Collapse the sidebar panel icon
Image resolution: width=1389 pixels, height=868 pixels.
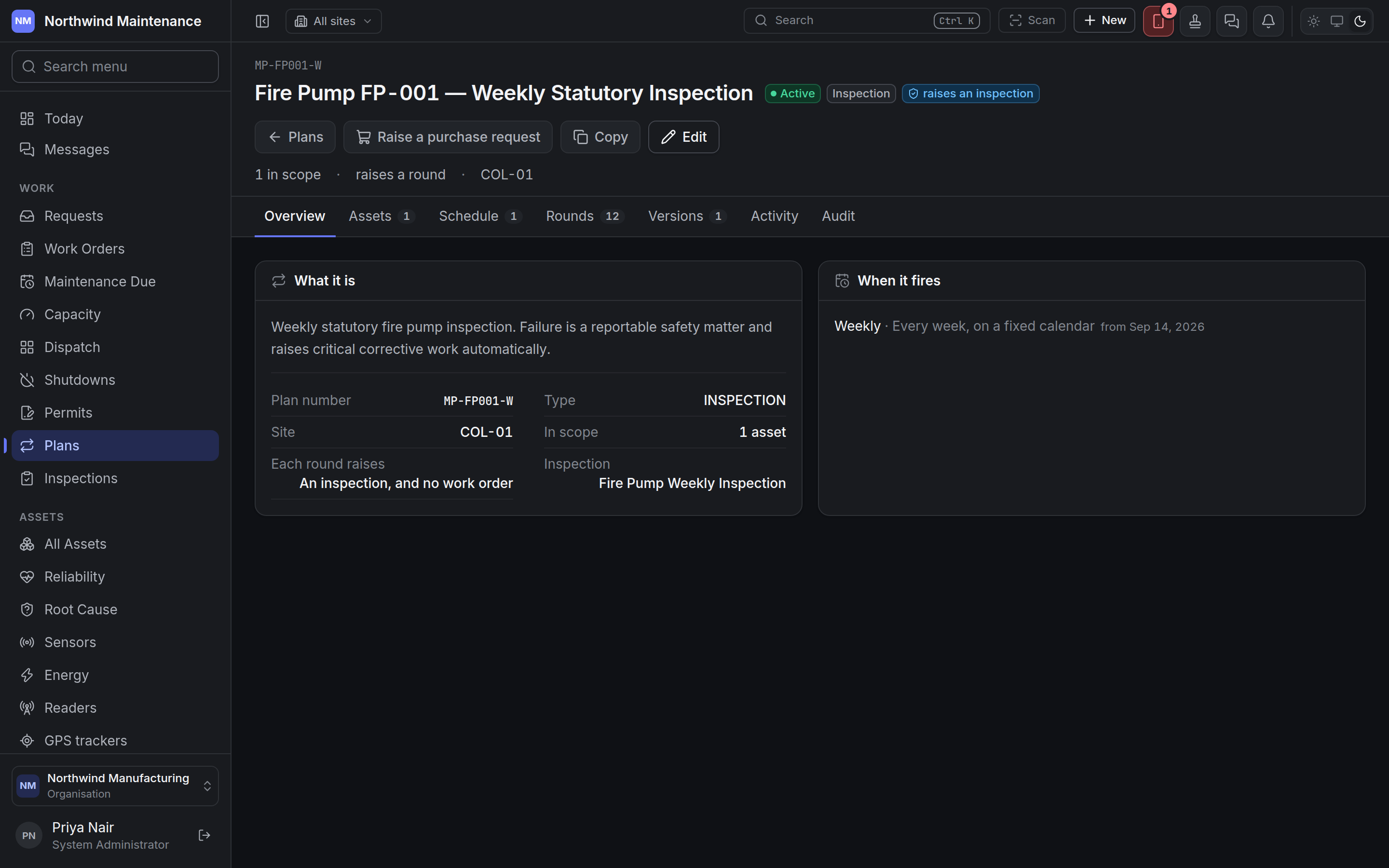click(262, 21)
